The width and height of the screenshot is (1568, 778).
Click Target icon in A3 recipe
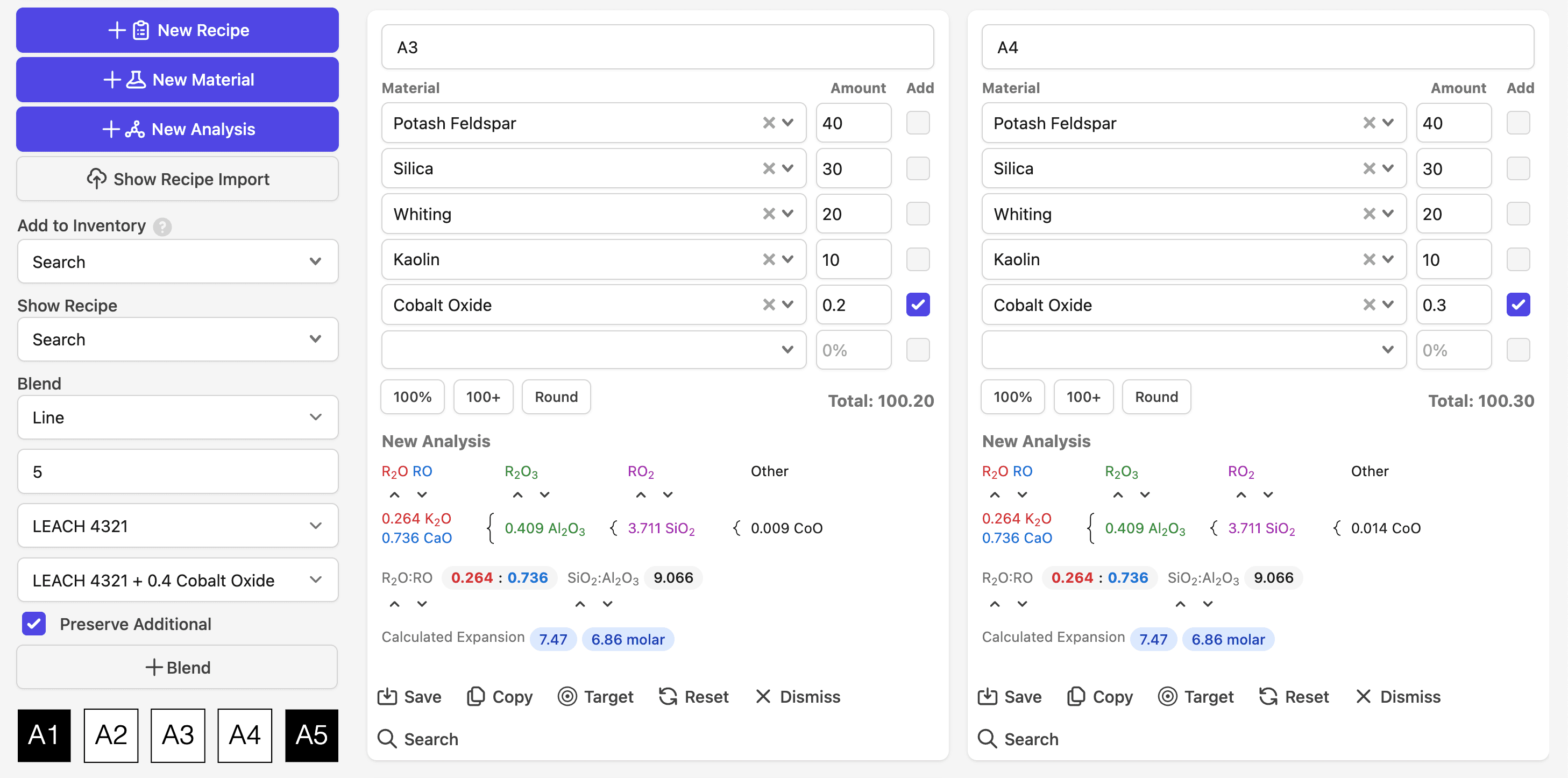click(x=567, y=696)
